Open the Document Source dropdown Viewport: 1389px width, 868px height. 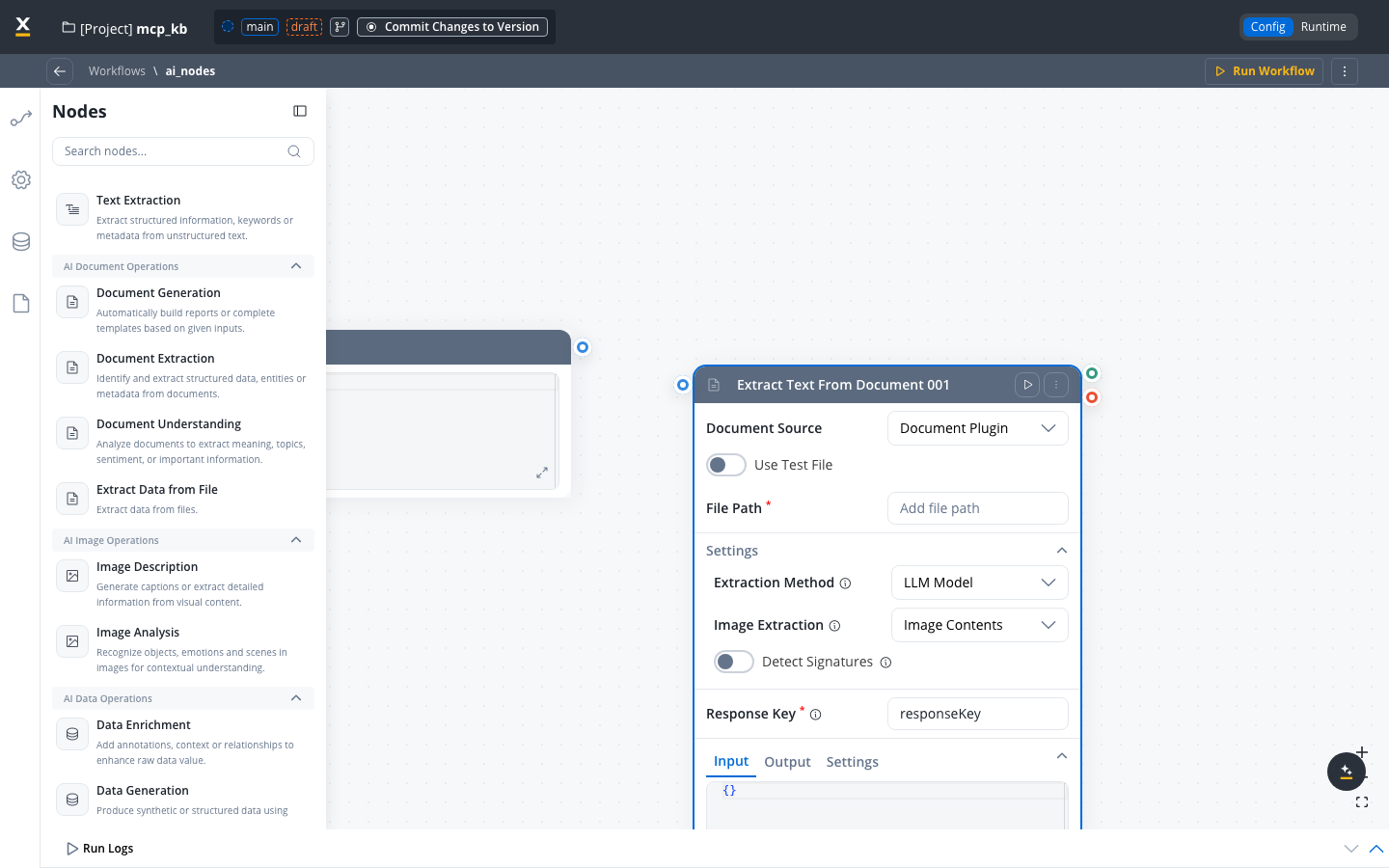[977, 428]
